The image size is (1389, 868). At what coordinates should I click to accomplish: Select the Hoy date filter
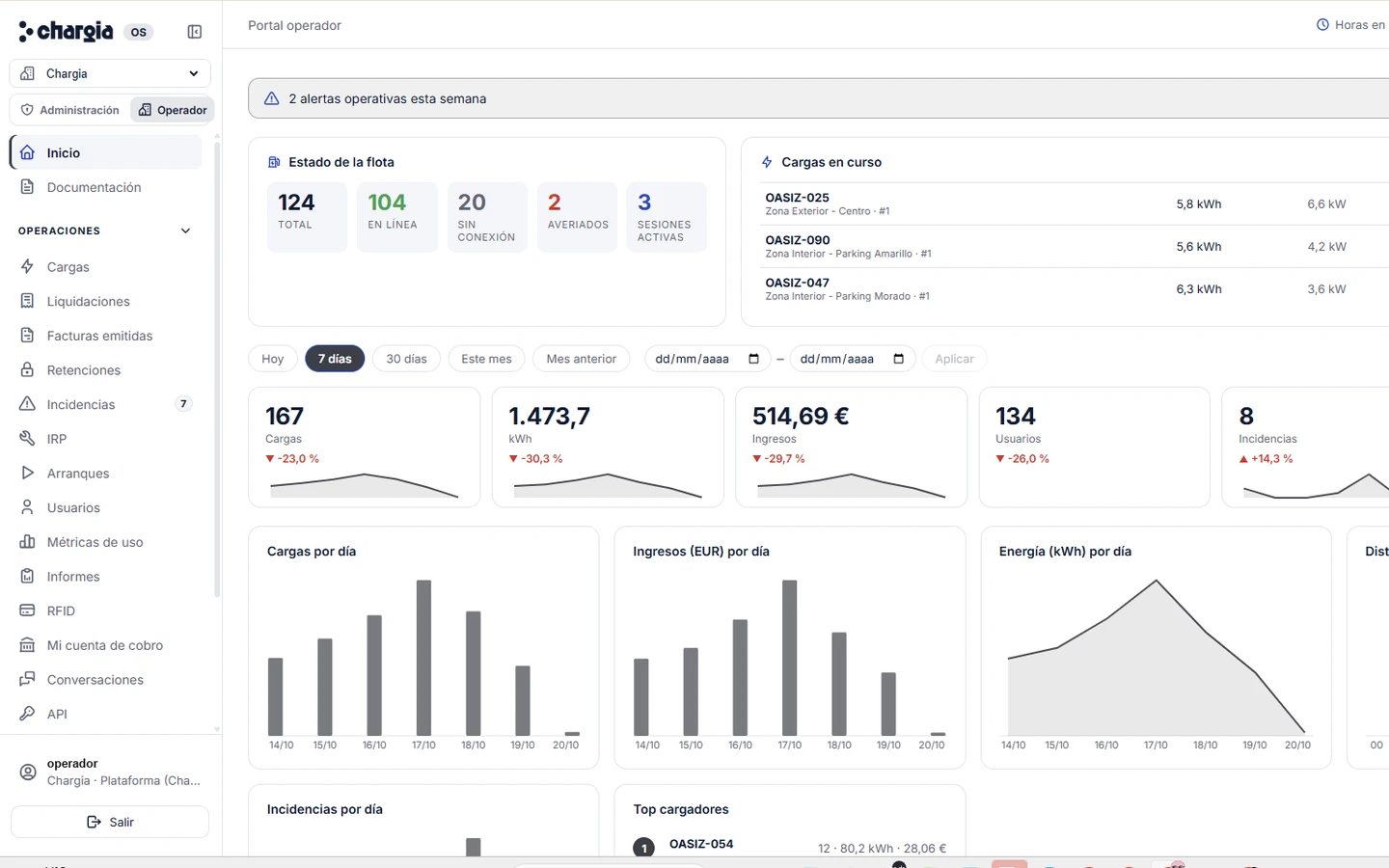[x=273, y=359]
